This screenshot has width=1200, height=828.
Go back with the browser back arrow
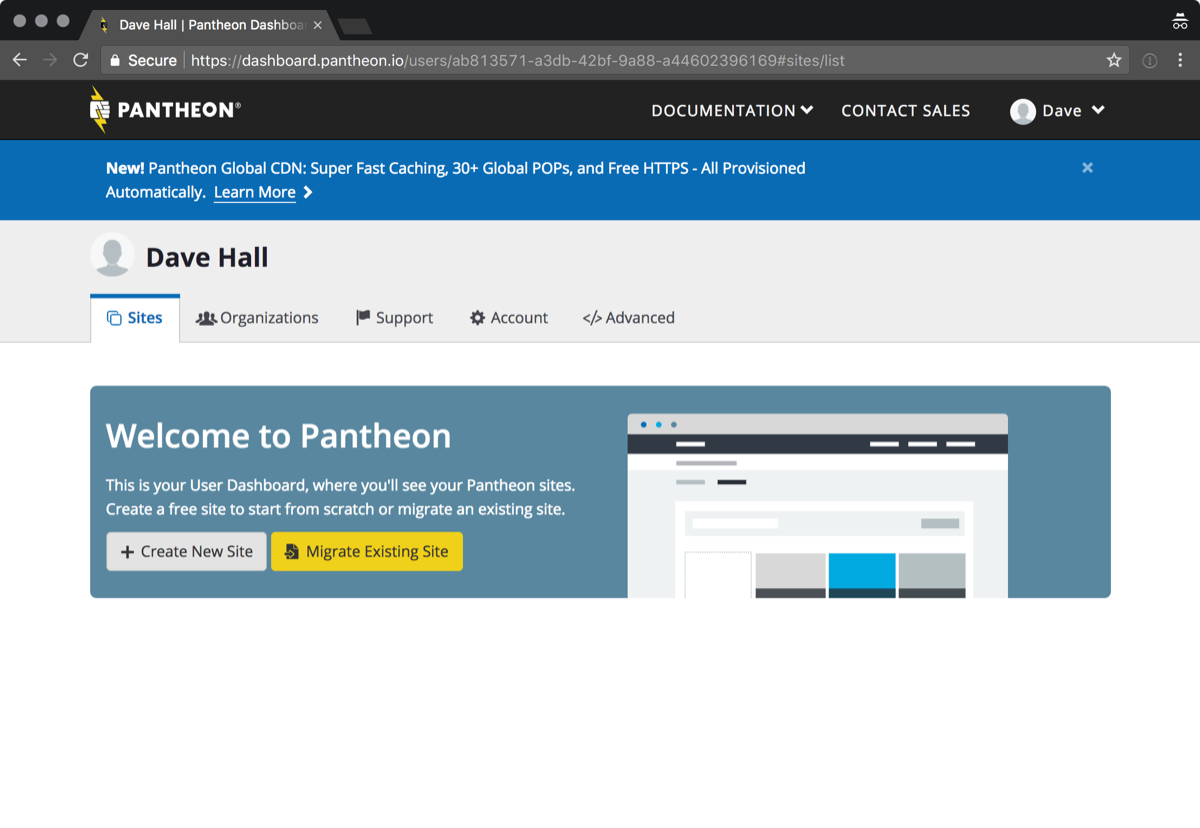click(x=20, y=61)
